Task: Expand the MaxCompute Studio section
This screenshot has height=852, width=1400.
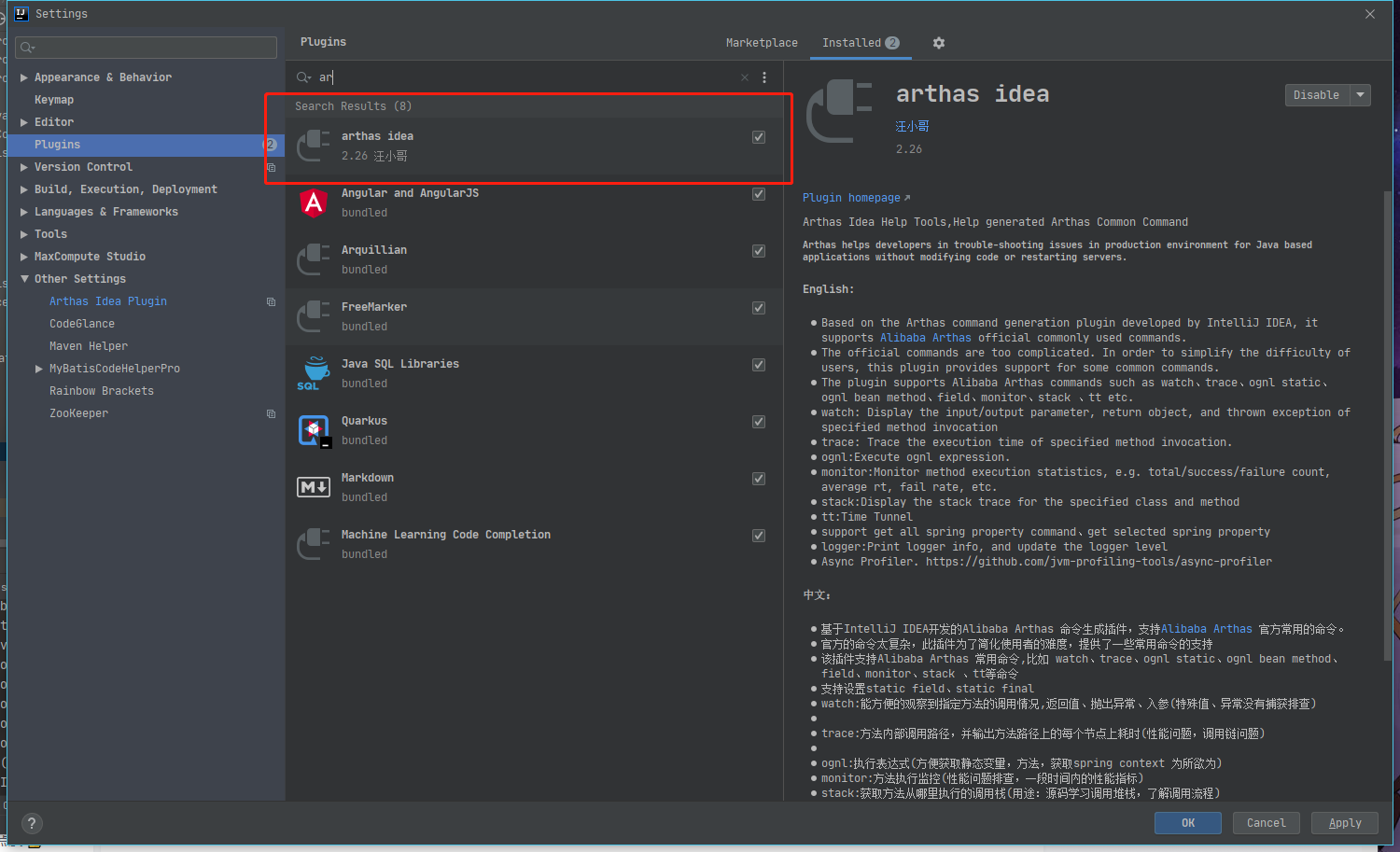Action: tap(24, 257)
